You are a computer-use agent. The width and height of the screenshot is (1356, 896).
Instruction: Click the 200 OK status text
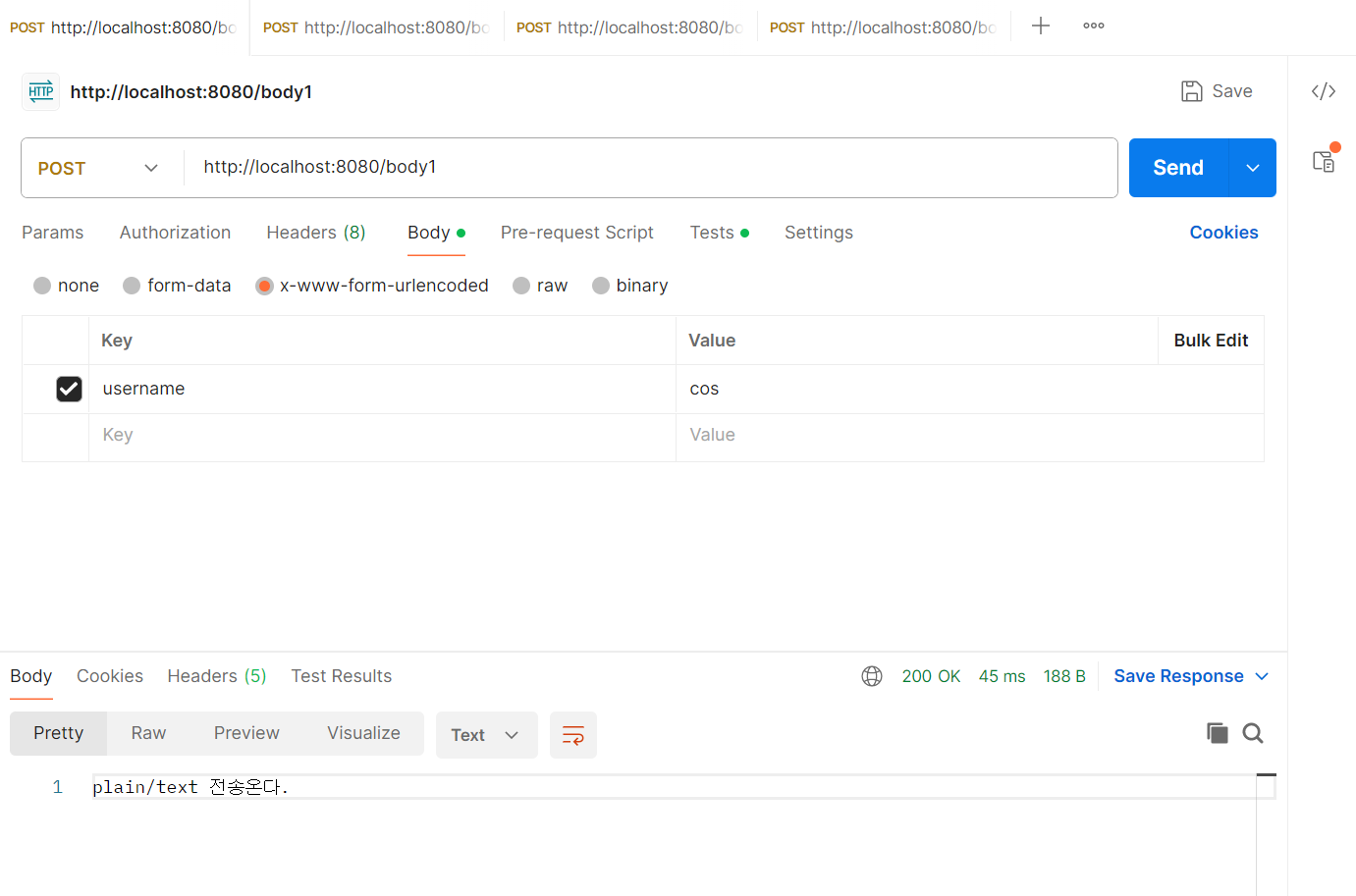pos(931,676)
